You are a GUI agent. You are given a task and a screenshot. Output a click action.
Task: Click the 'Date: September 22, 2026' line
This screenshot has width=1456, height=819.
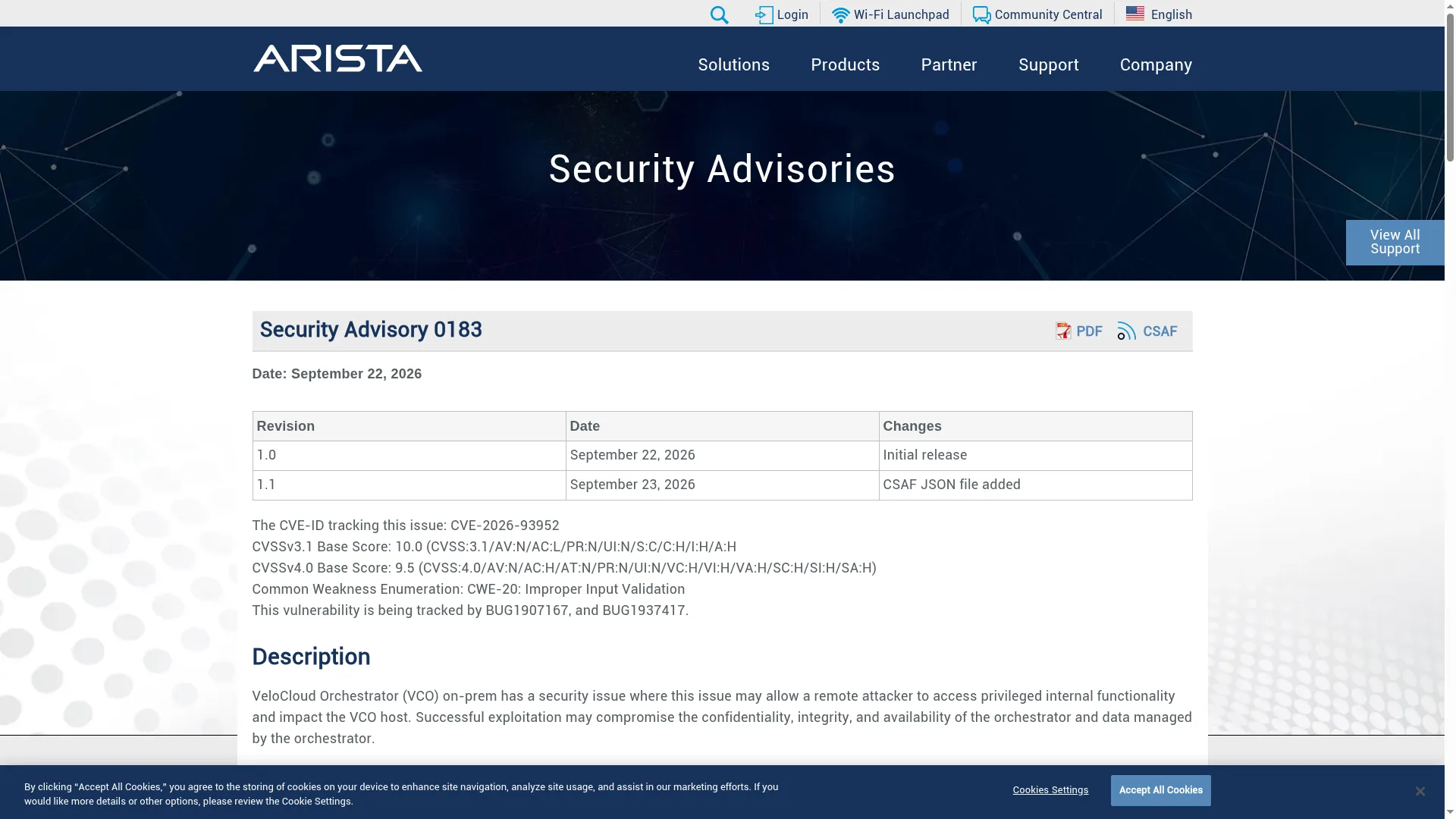point(337,374)
